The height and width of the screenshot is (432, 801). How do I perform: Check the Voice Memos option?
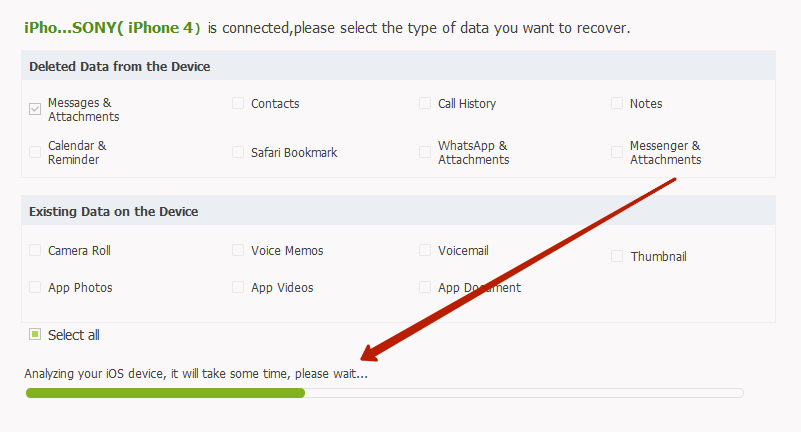pyautogui.click(x=238, y=250)
